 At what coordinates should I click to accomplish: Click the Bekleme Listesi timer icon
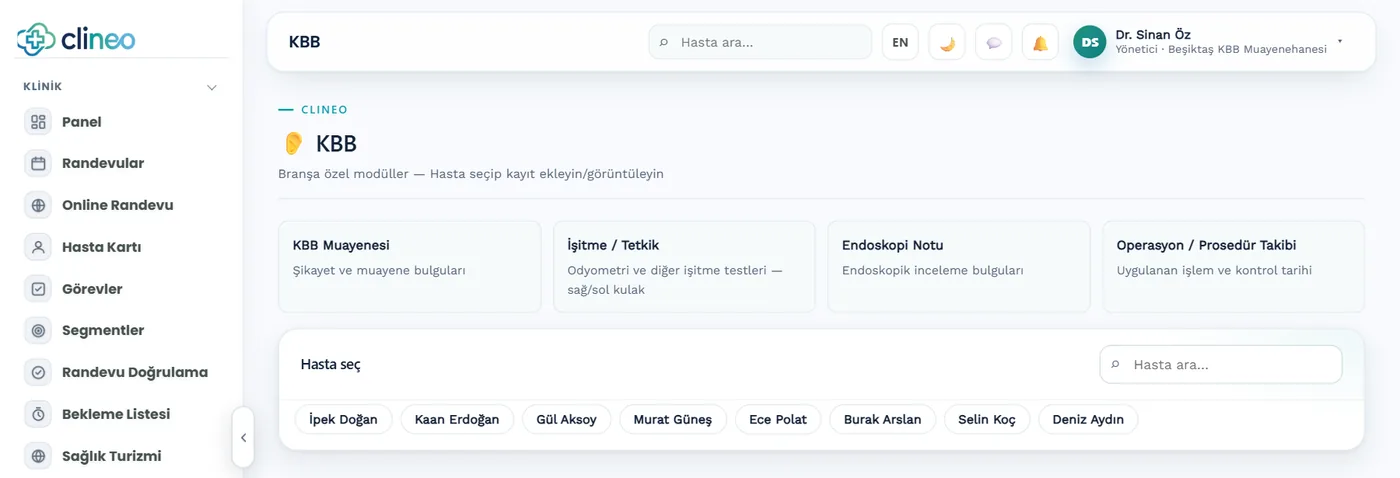(x=38, y=414)
